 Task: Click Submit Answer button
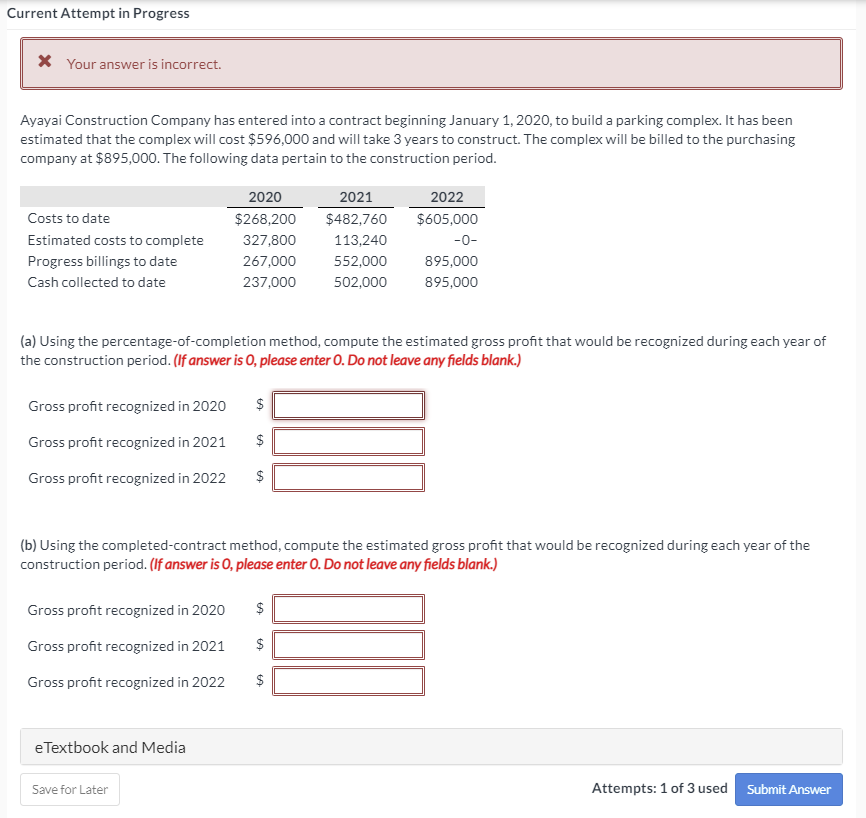[788, 789]
